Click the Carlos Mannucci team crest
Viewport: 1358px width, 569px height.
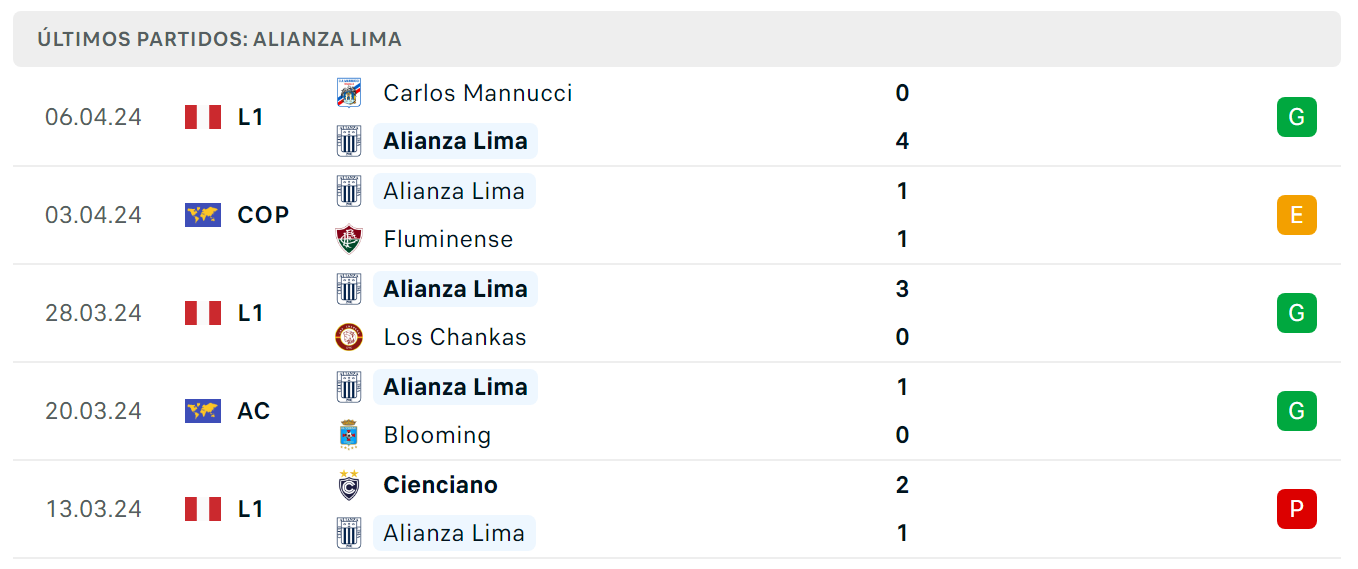point(348,93)
